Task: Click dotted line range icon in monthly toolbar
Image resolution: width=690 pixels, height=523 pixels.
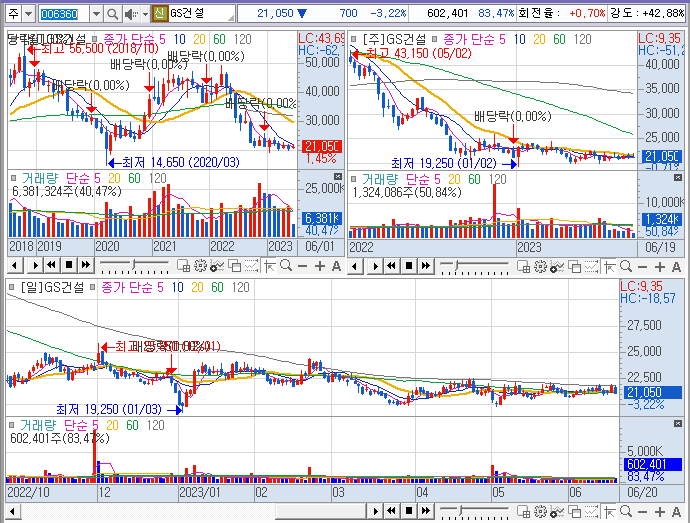Action: coord(251,265)
